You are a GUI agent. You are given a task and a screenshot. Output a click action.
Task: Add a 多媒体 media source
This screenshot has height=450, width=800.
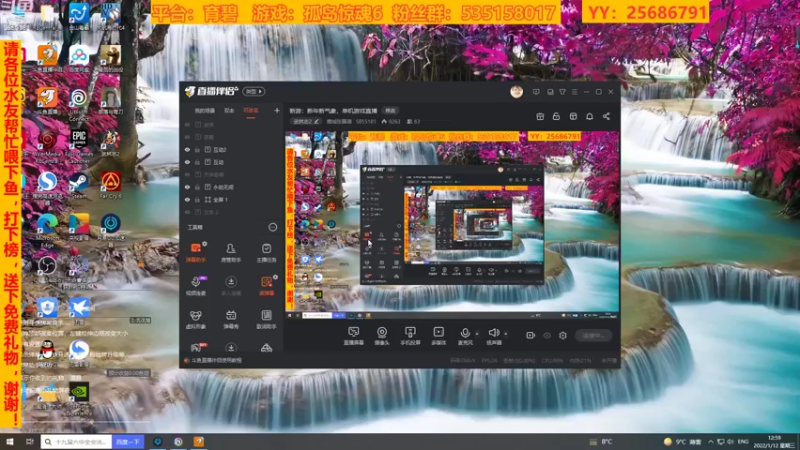[x=438, y=336]
